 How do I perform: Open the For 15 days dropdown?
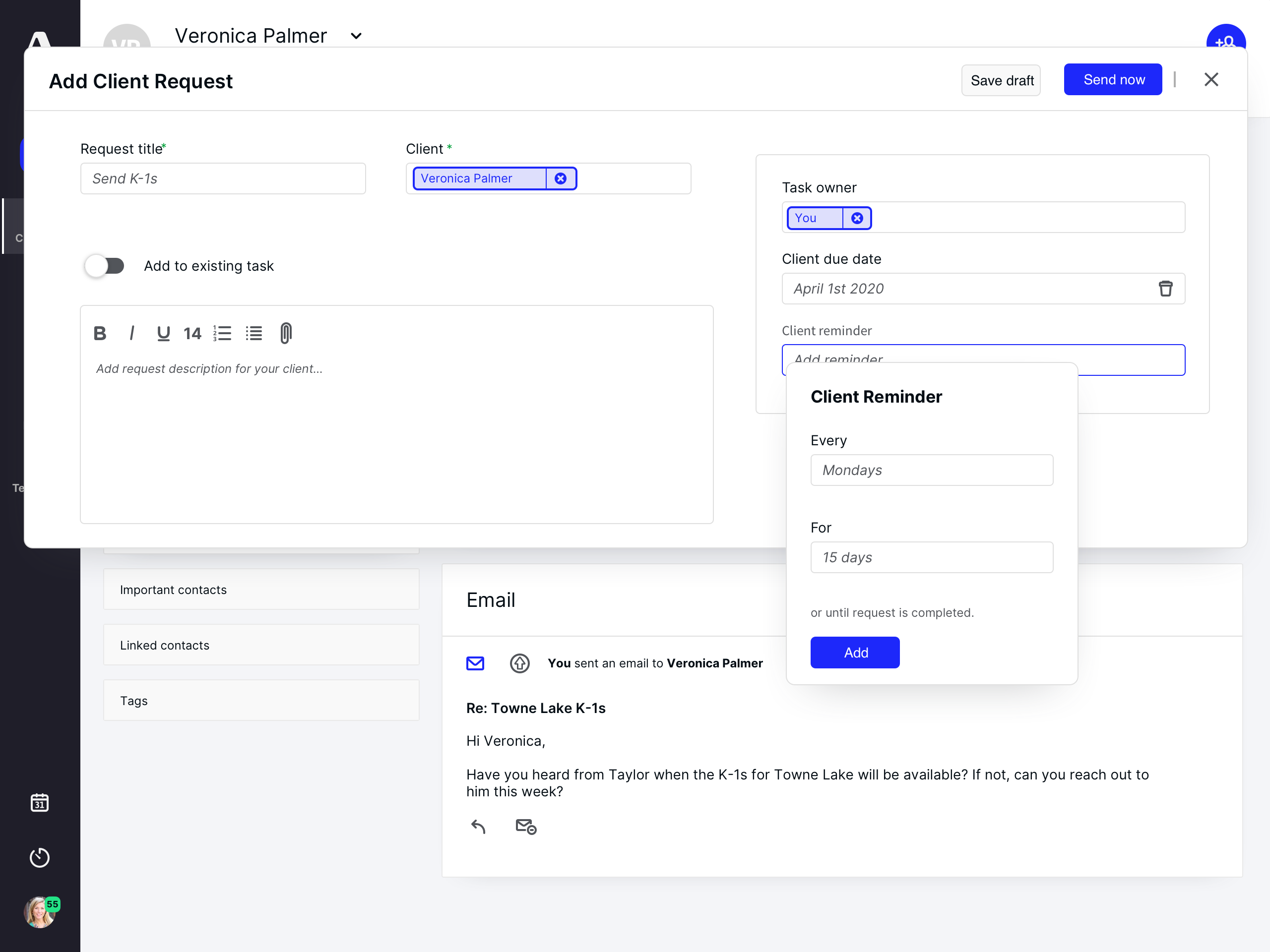931,557
